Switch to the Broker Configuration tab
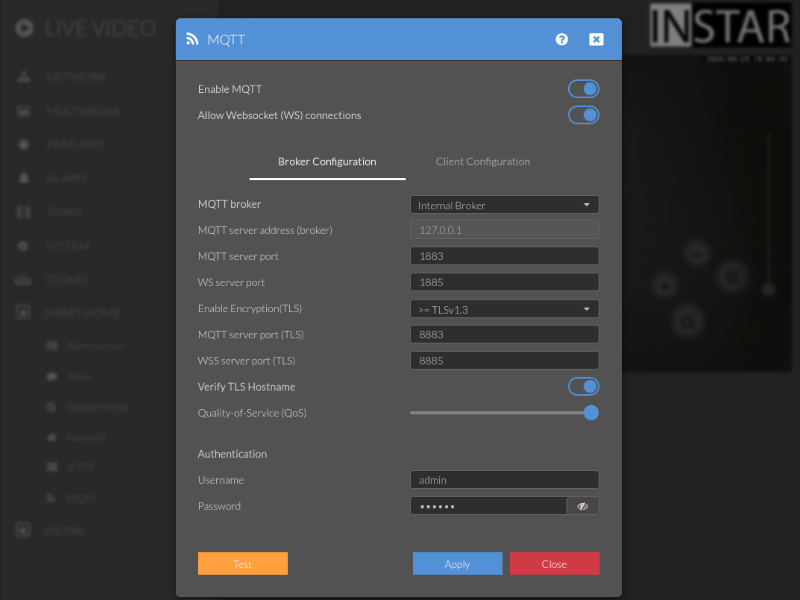800x600 pixels. pos(327,162)
